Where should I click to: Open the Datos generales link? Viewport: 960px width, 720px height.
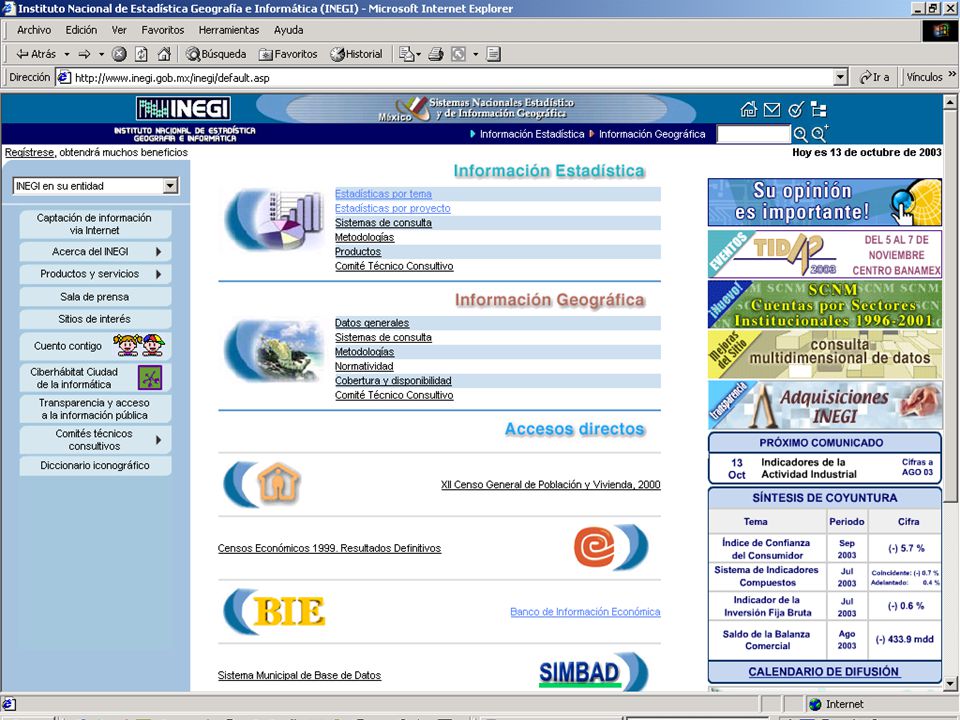click(x=372, y=323)
